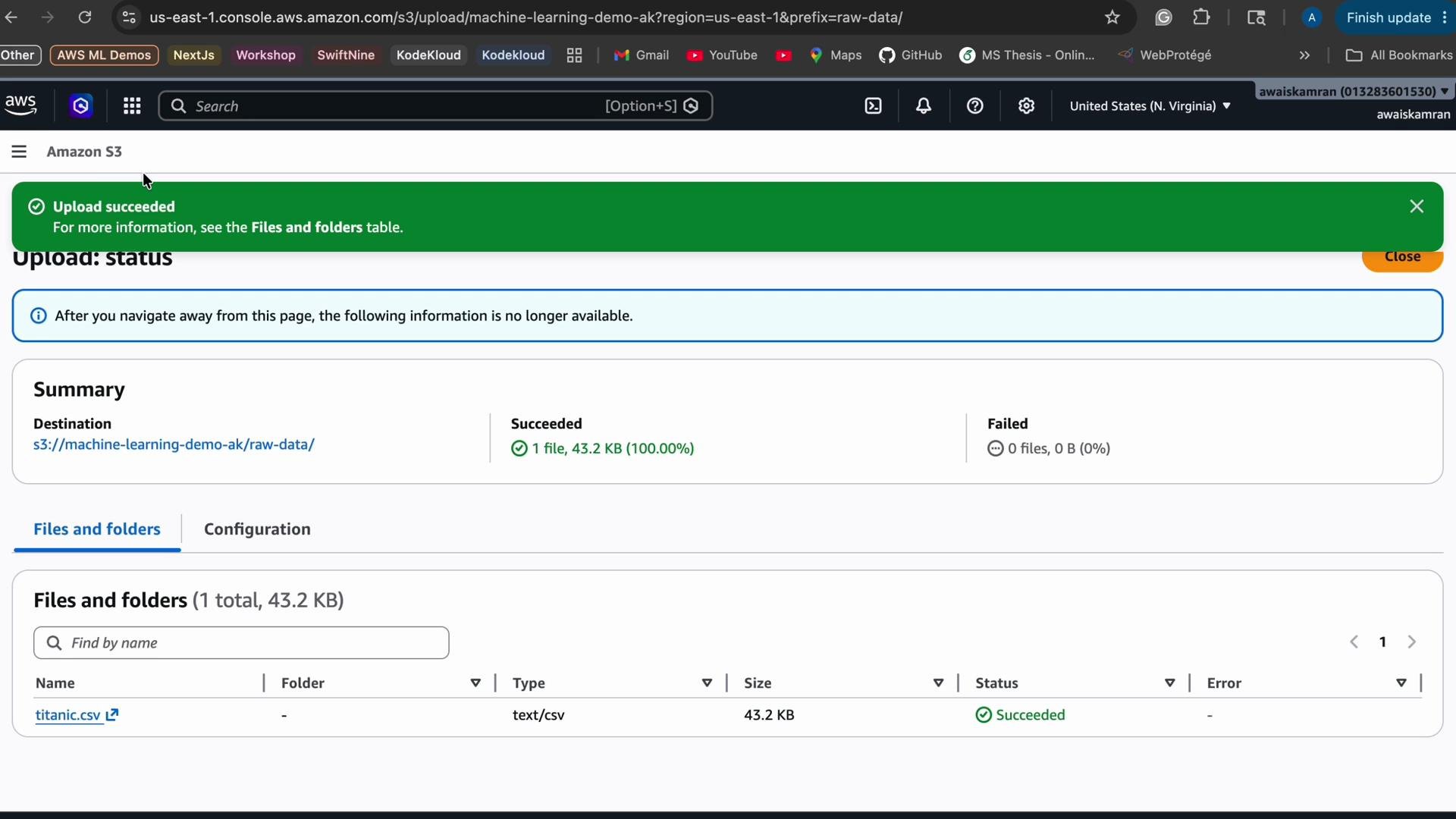The height and width of the screenshot is (819, 1456).
Task: Open All Bookmarks folder
Action: pos(1399,55)
